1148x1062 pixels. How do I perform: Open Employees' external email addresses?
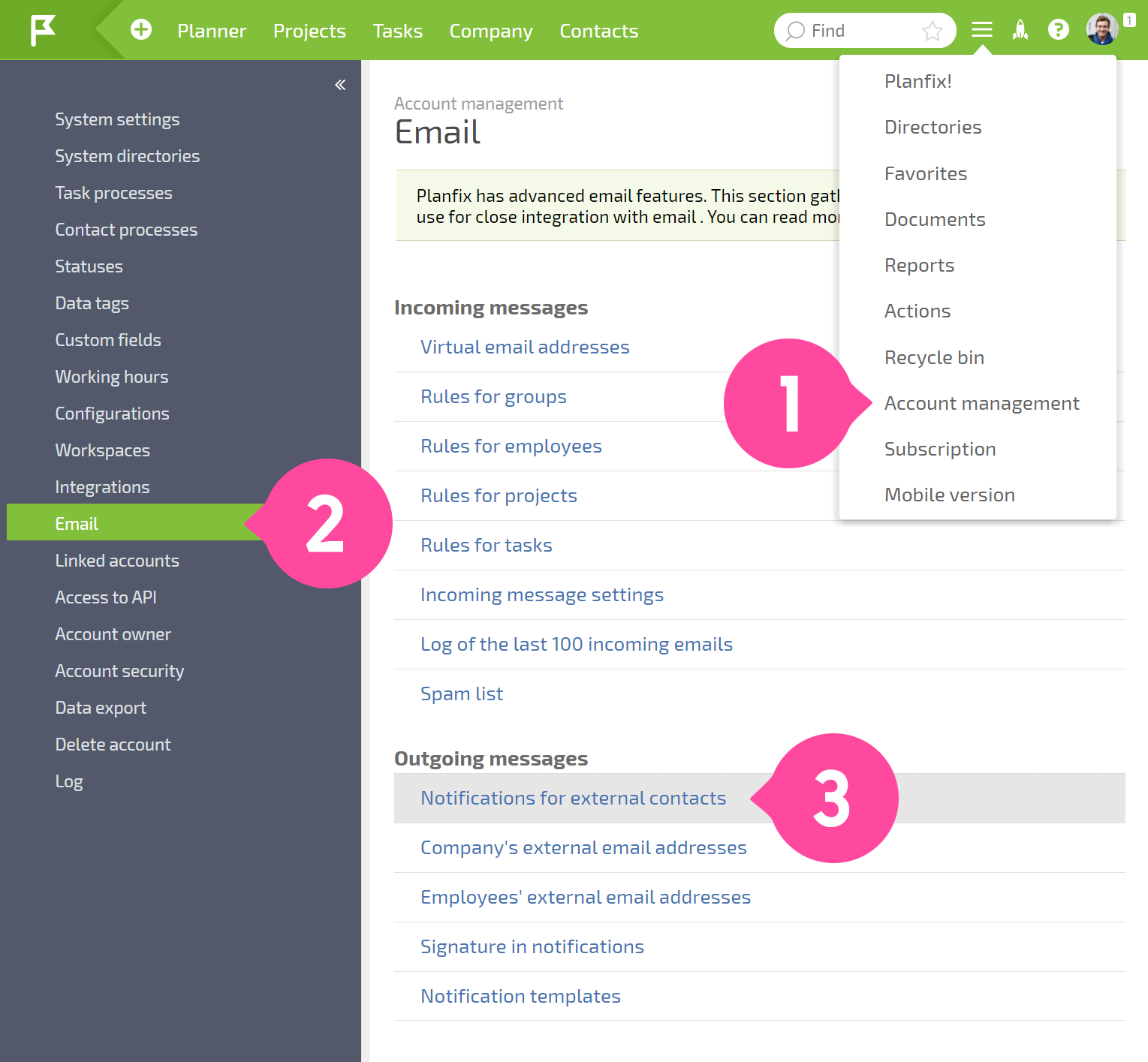point(586,897)
